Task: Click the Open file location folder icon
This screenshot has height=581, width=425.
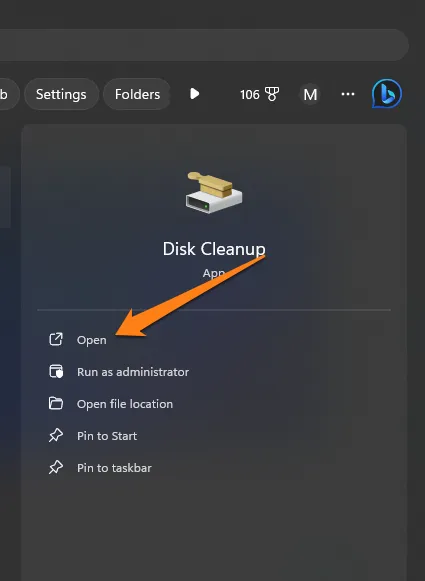Action: click(x=56, y=403)
